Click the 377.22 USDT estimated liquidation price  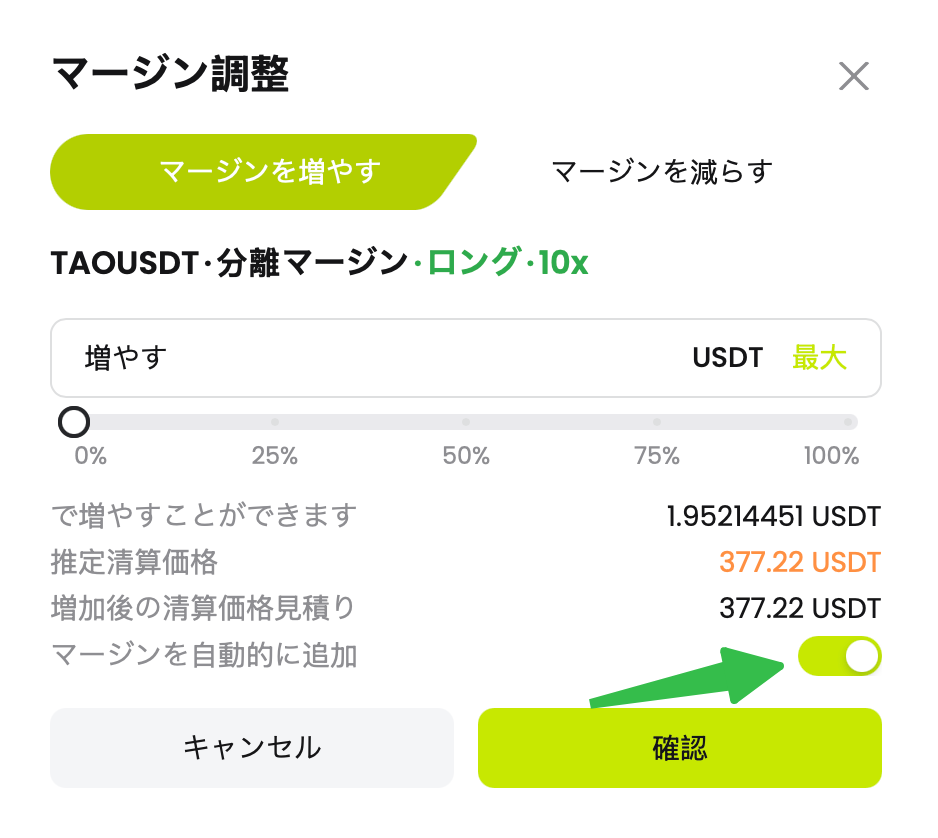(x=800, y=563)
